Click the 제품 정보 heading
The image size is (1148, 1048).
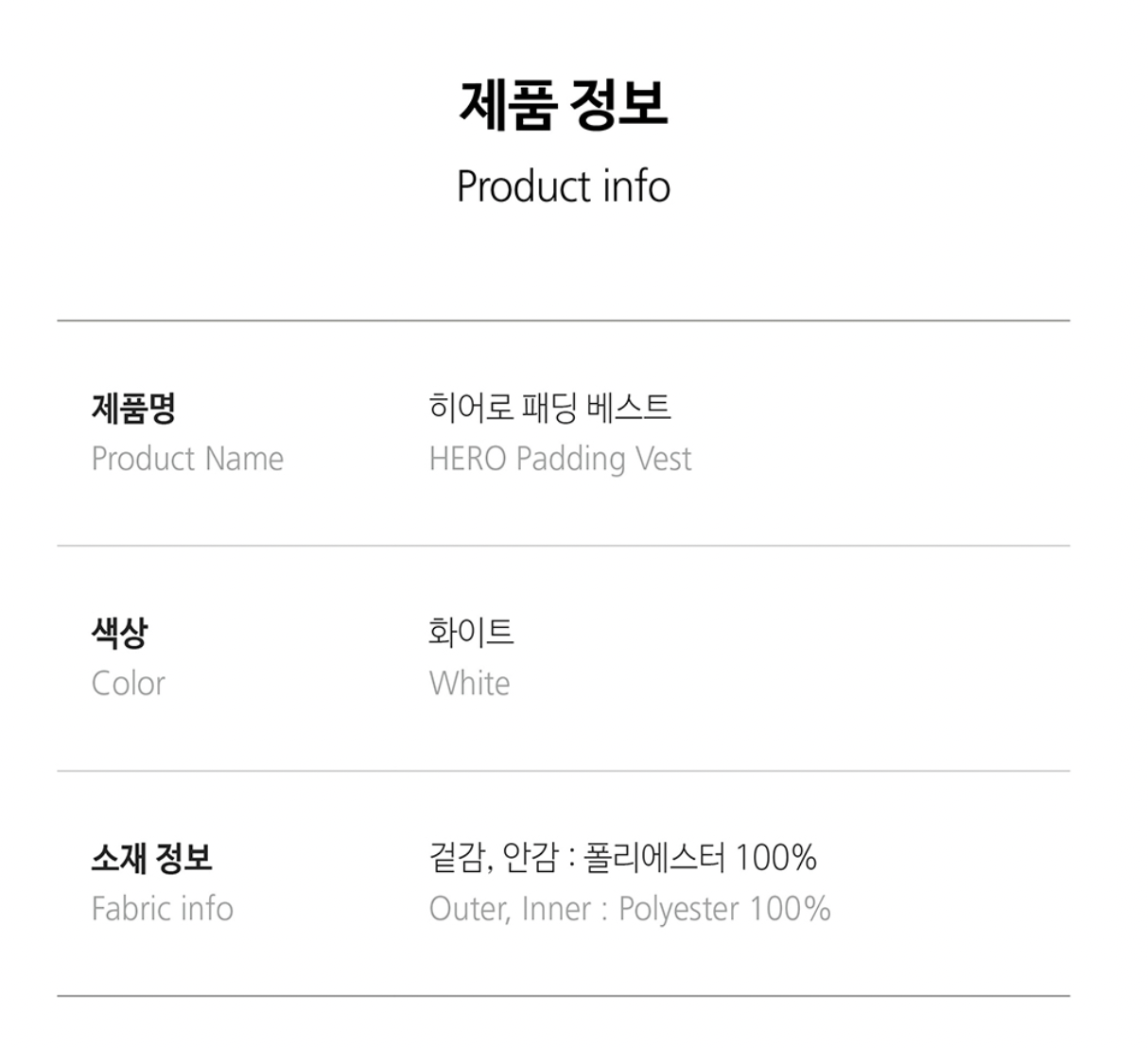[x=564, y=104]
